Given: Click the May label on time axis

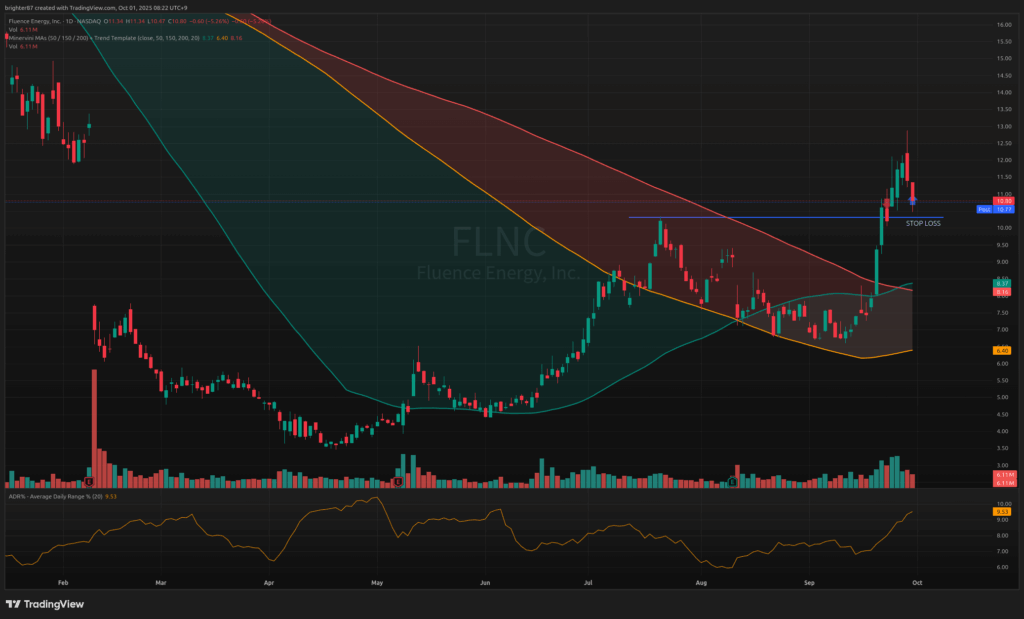Looking at the screenshot, I should coord(377,581).
